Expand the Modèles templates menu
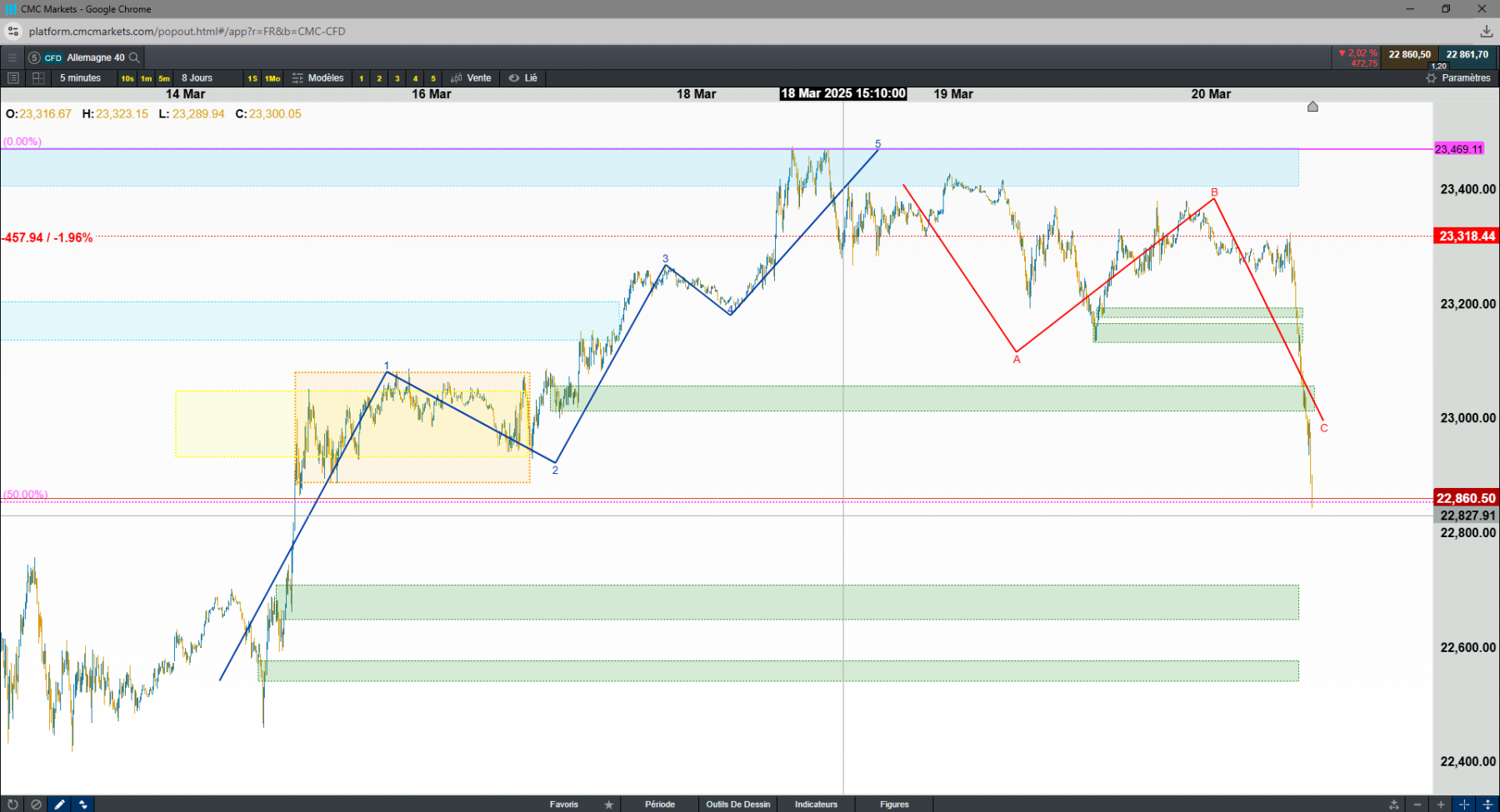Image resolution: width=1500 pixels, height=812 pixels. tap(317, 78)
